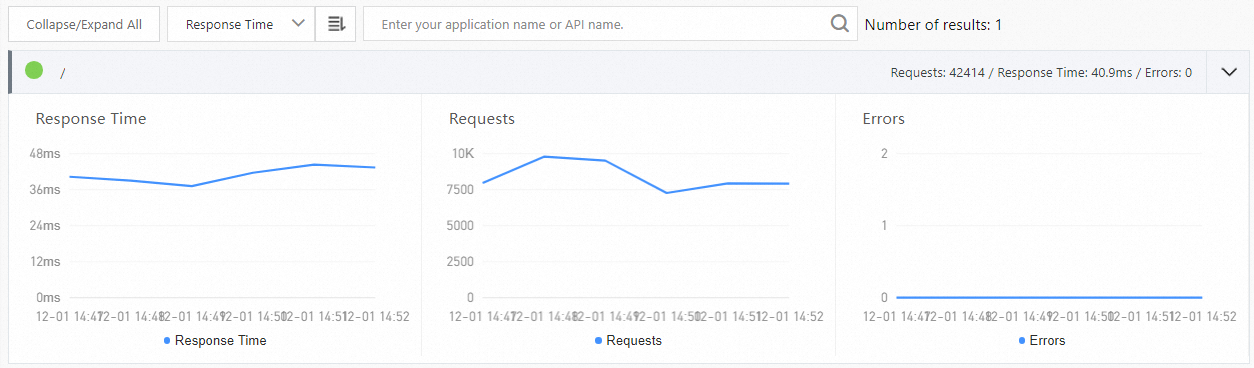This screenshot has height=368, width=1254.
Task: Click the Errors chart title
Action: tap(884, 118)
